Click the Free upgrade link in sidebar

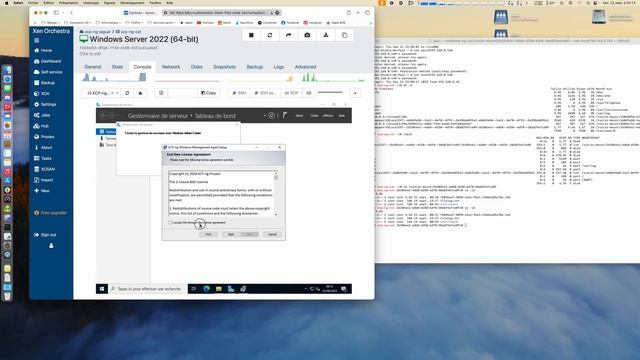click(x=50, y=213)
